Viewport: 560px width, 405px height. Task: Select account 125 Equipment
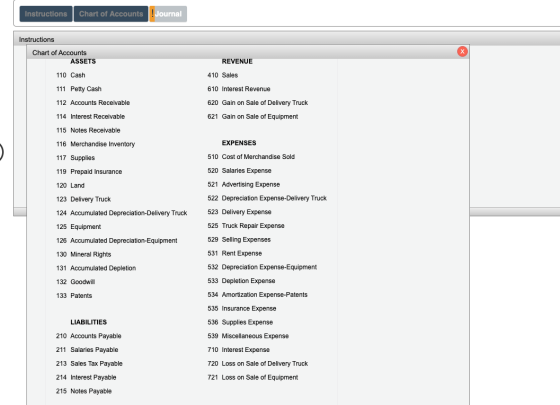79,227
